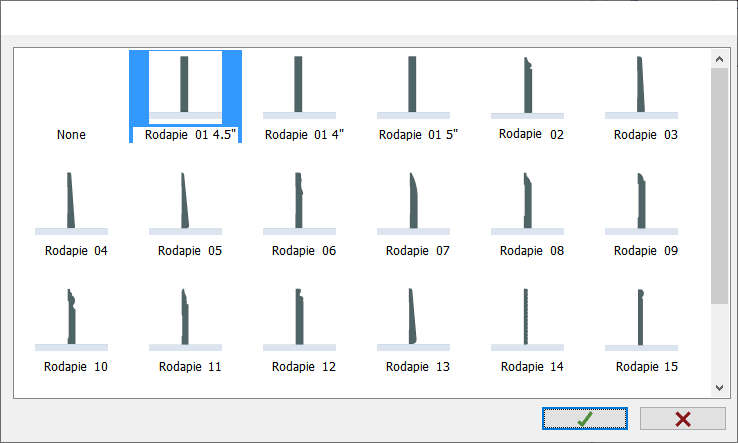Choose the Rodapie 09 profile thumbnail

point(641,203)
